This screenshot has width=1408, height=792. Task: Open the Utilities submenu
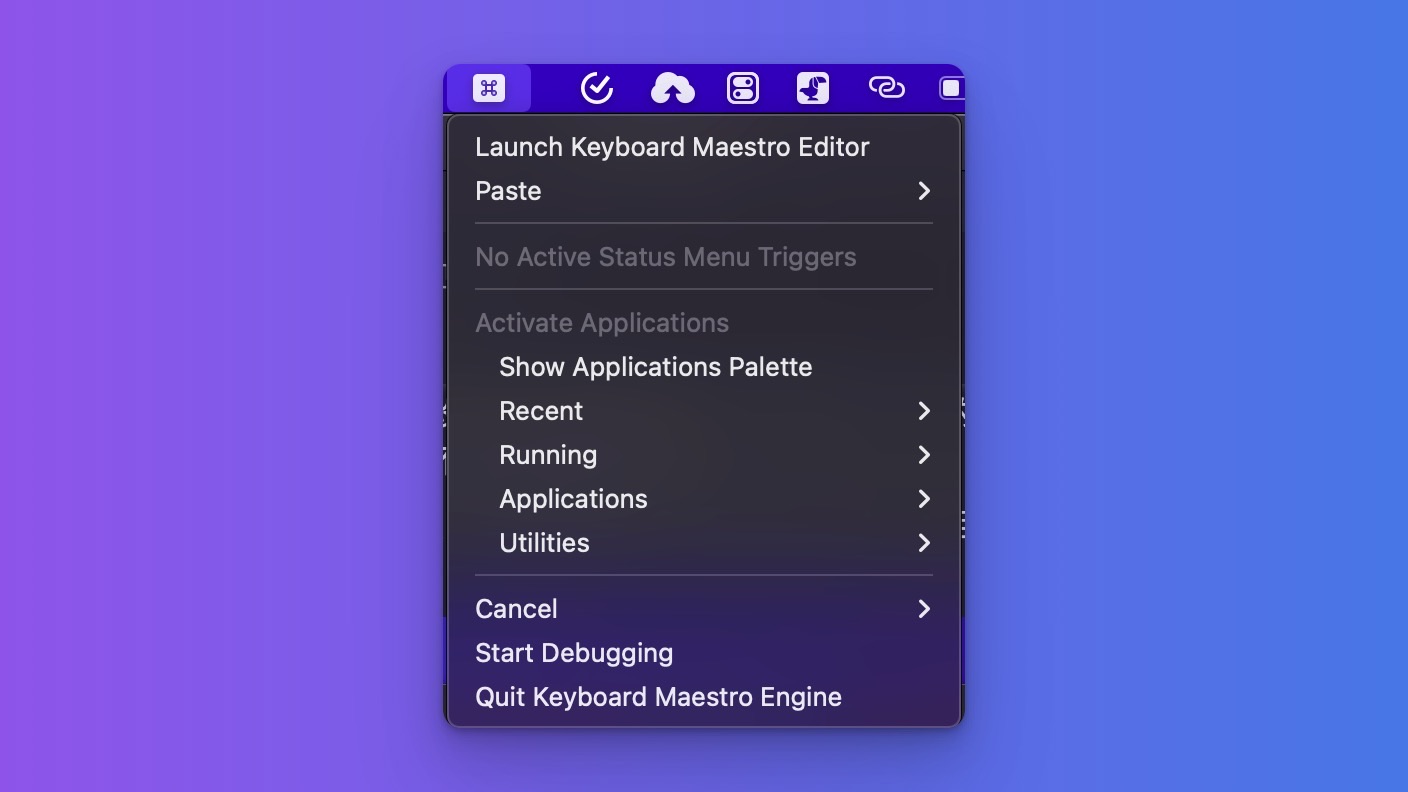[704, 543]
